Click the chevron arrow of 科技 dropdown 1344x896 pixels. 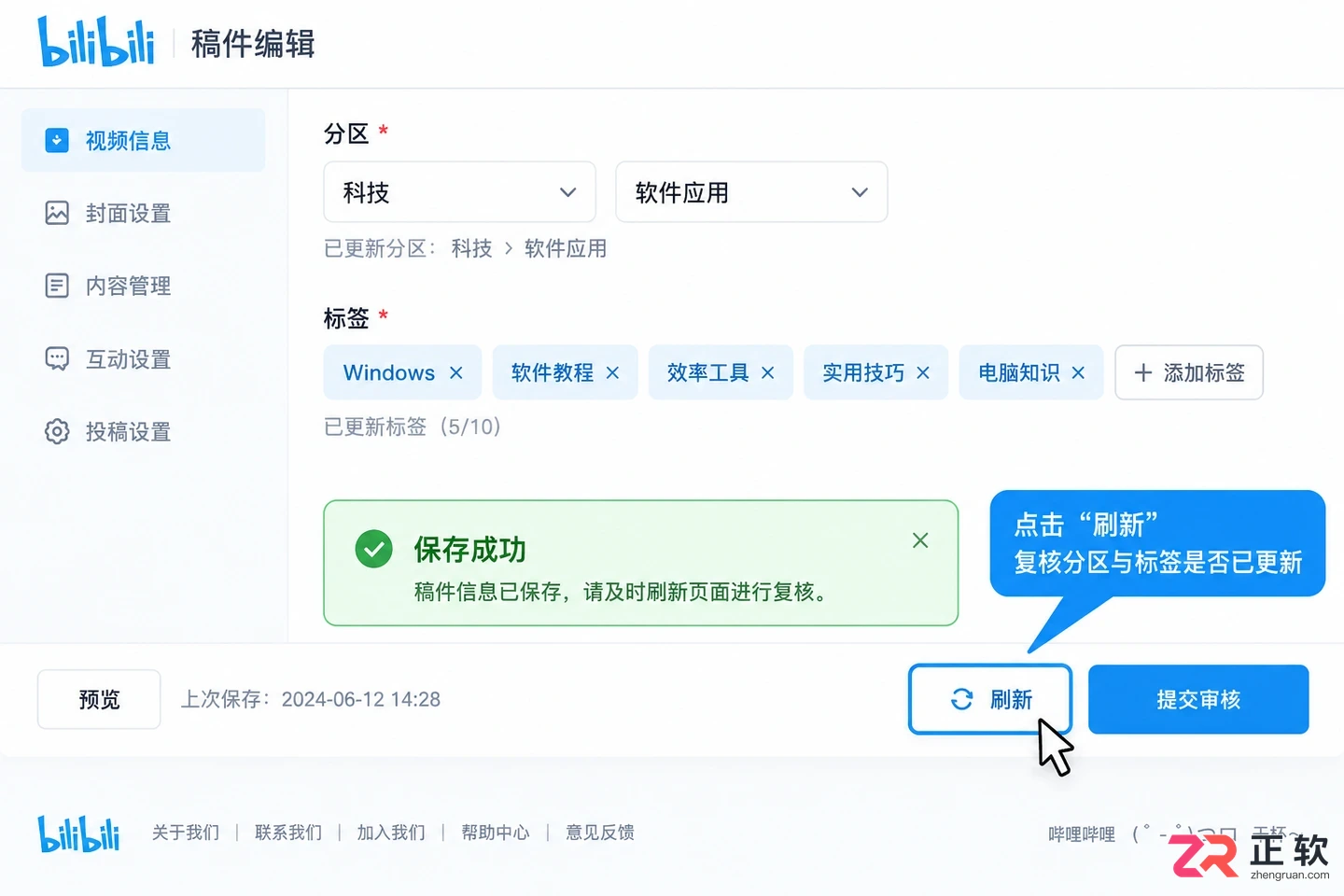567,192
